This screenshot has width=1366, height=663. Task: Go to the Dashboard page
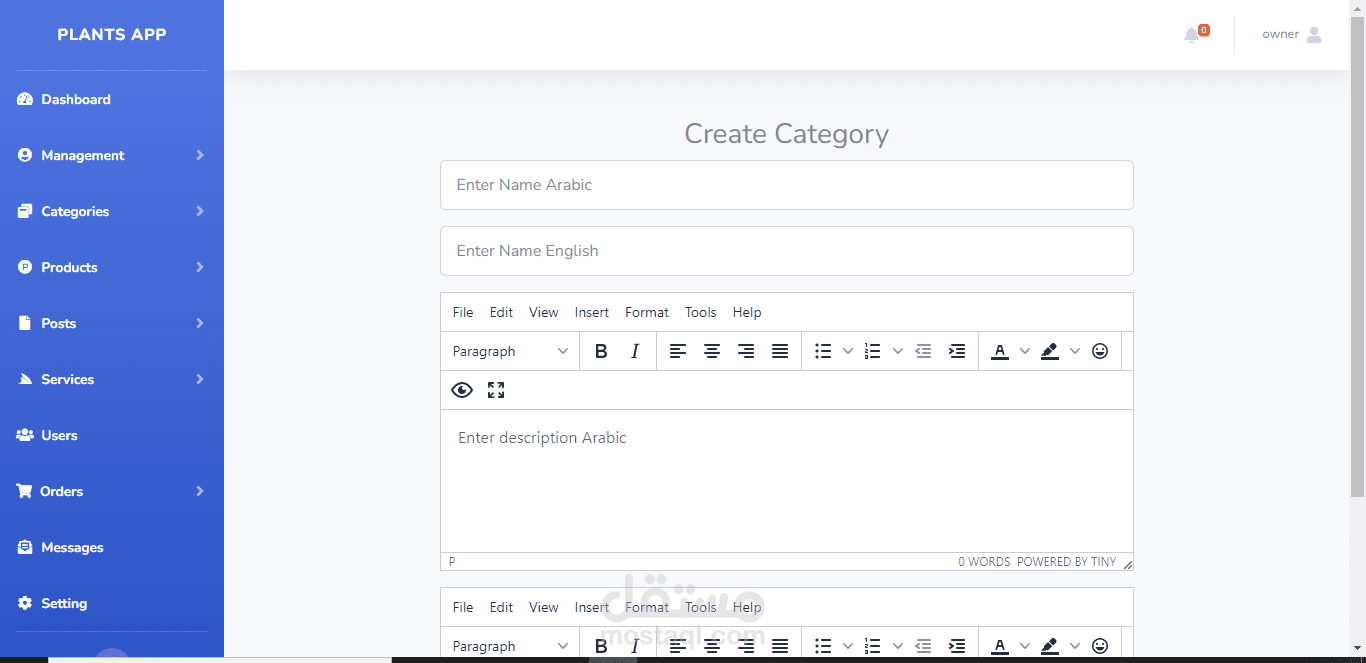76,99
